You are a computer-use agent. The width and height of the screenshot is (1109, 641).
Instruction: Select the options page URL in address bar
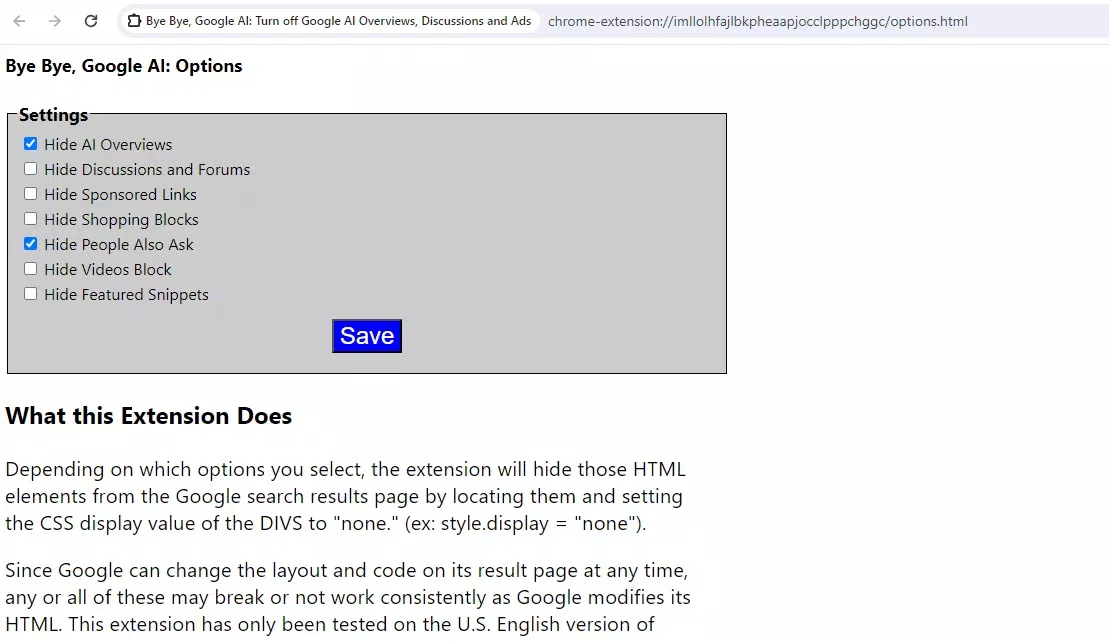pos(758,20)
